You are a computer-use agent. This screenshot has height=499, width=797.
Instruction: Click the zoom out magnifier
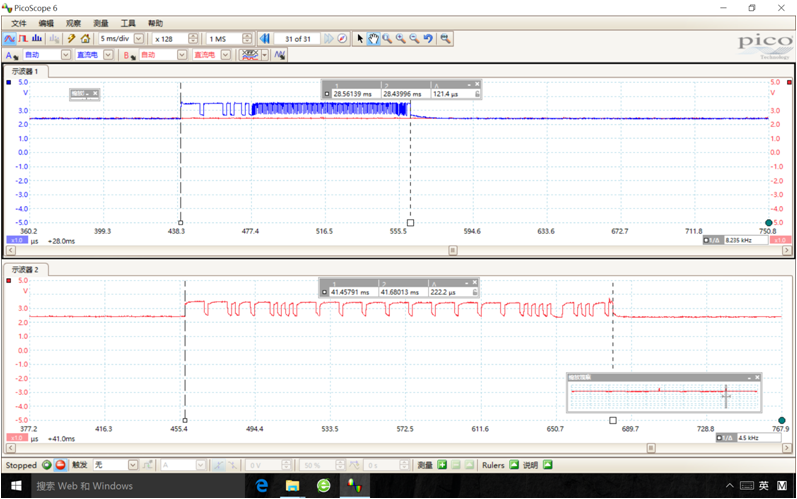pos(415,39)
